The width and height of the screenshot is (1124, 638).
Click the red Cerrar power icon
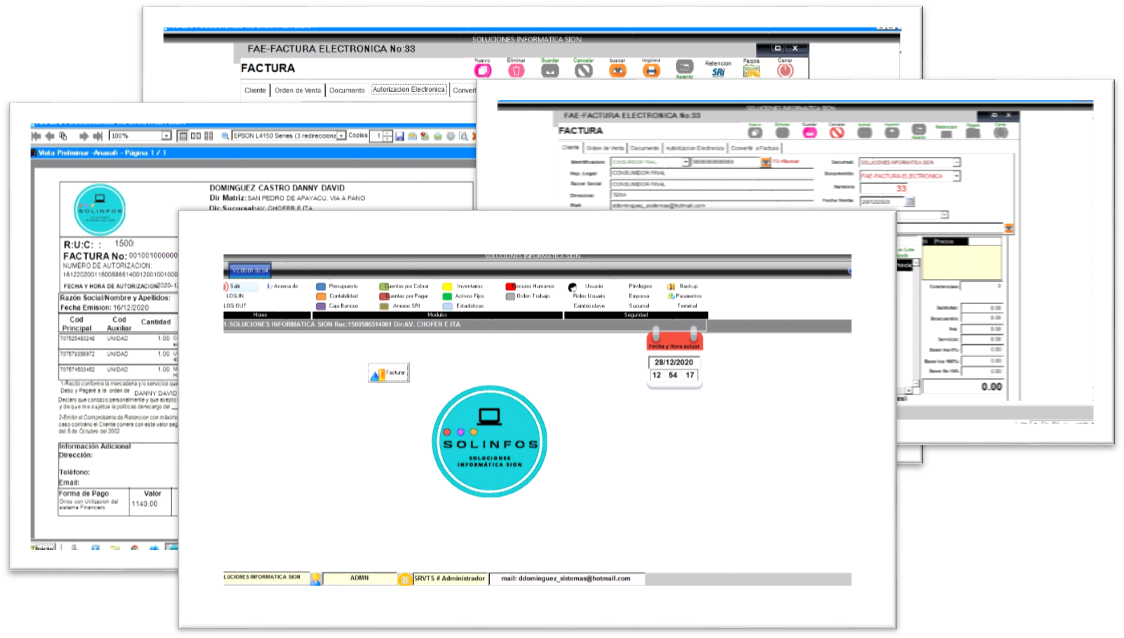pos(785,70)
